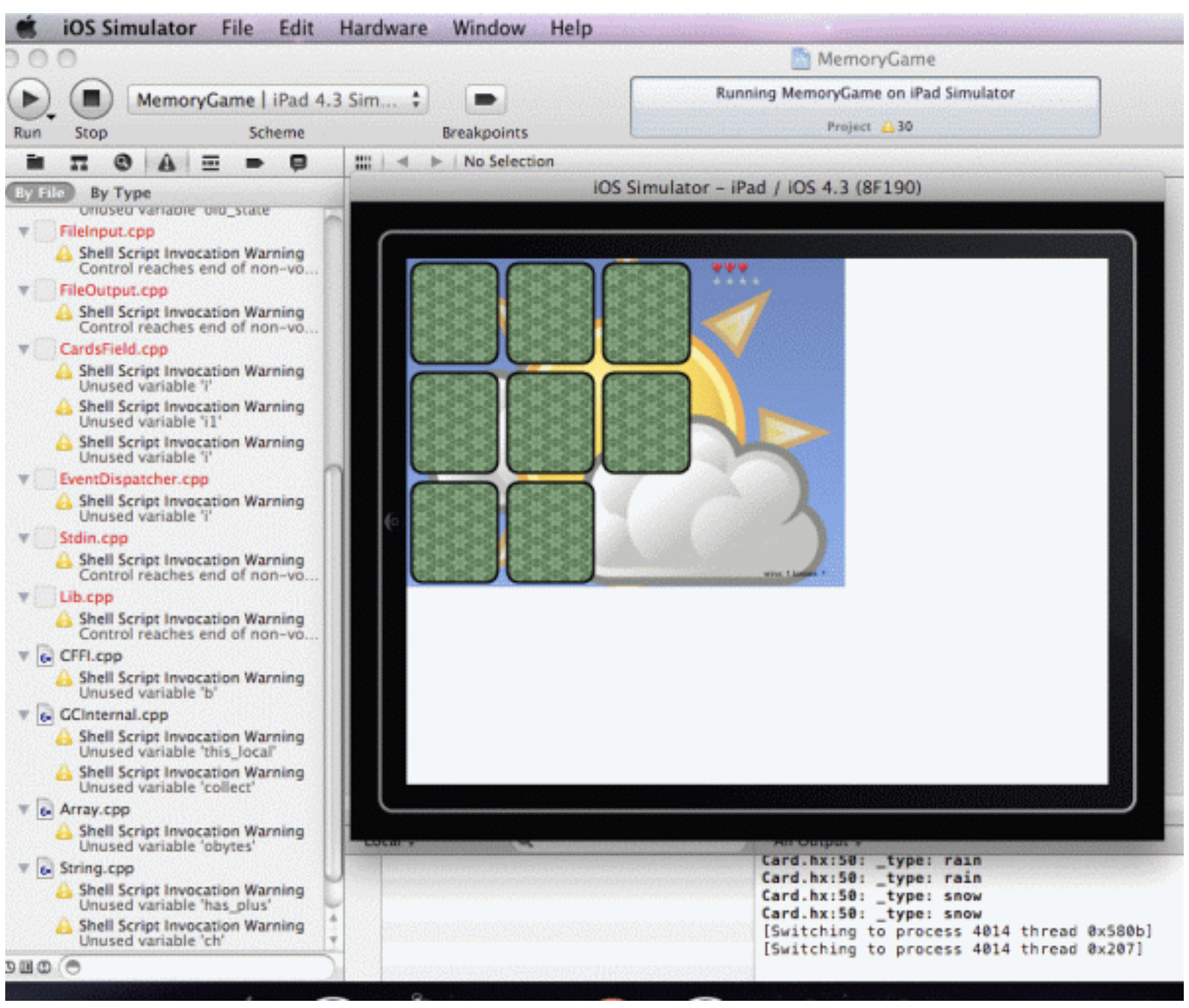Collapse the String.cpp warnings group

pos(25,869)
